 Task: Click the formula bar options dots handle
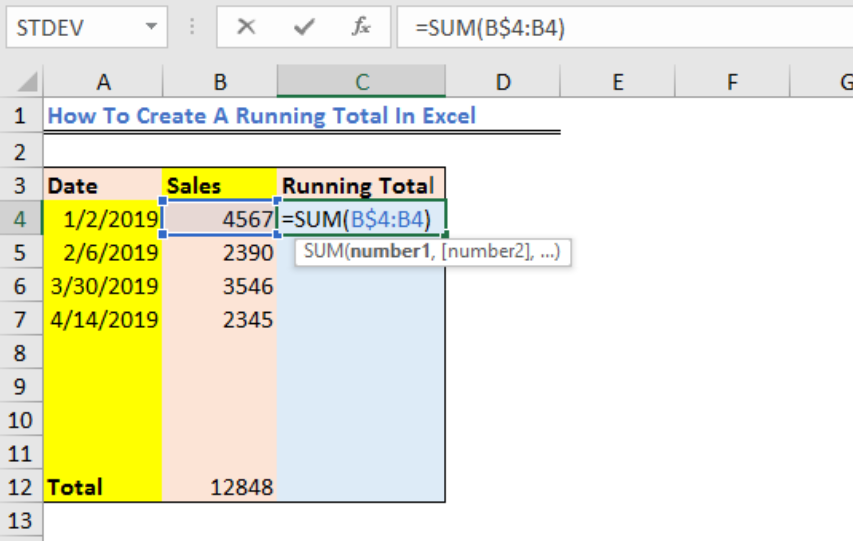tap(191, 26)
